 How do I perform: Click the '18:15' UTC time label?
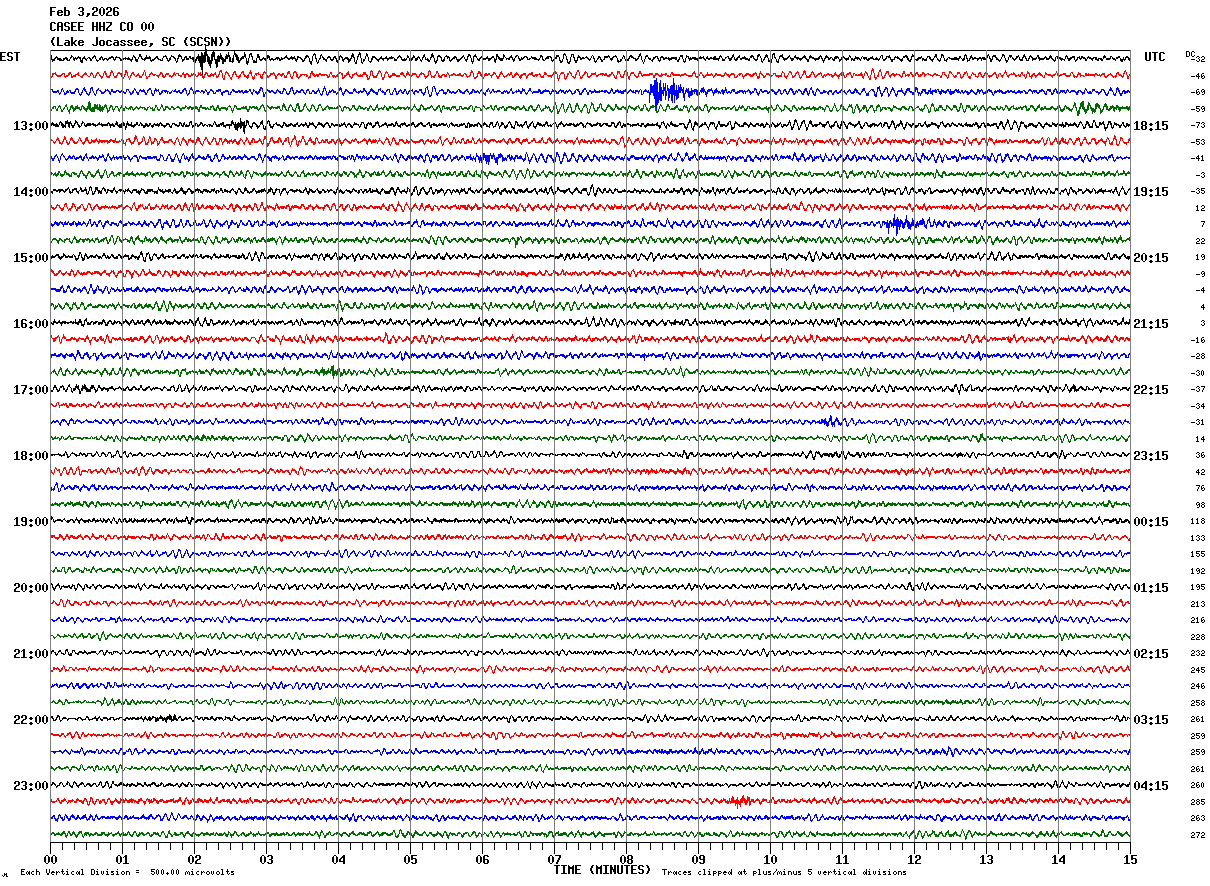pos(1151,126)
